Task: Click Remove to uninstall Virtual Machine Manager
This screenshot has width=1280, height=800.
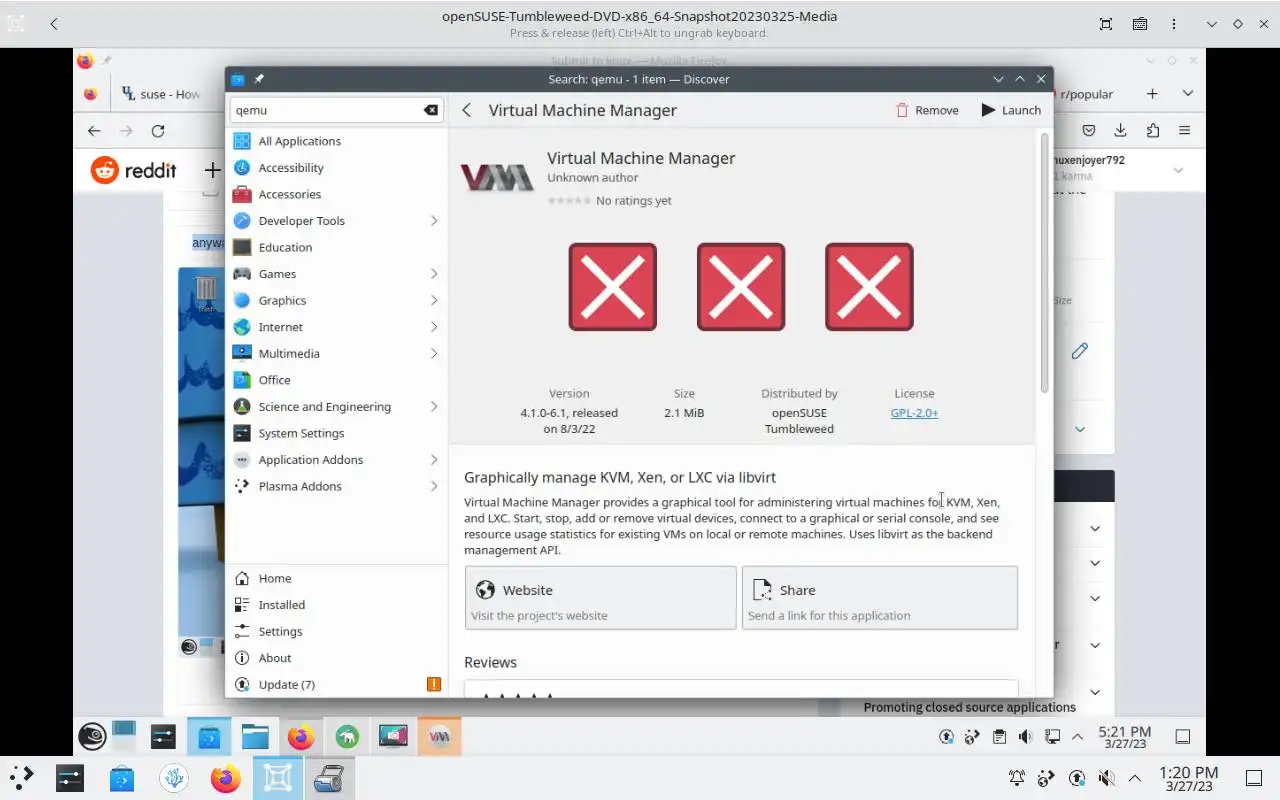Action: pyautogui.click(x=927, y=110)
